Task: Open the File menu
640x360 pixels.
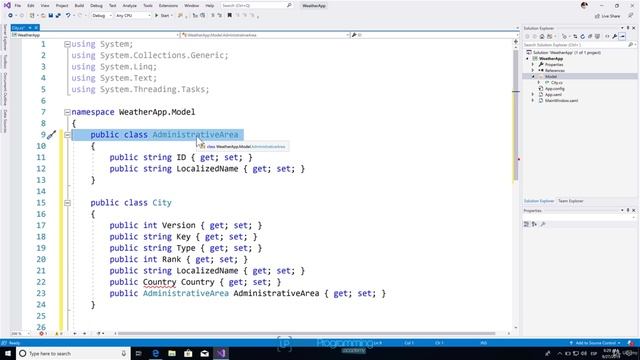Action: point(18,6)
